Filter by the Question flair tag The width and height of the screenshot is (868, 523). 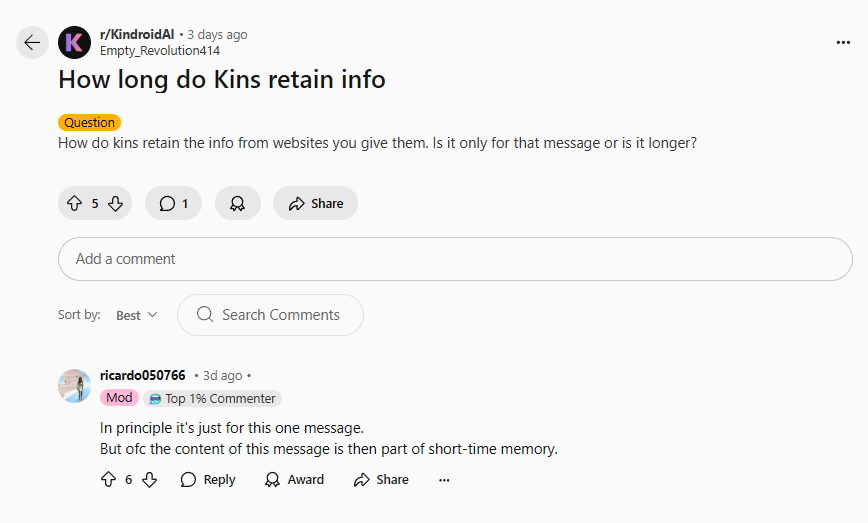pos(89,122)
